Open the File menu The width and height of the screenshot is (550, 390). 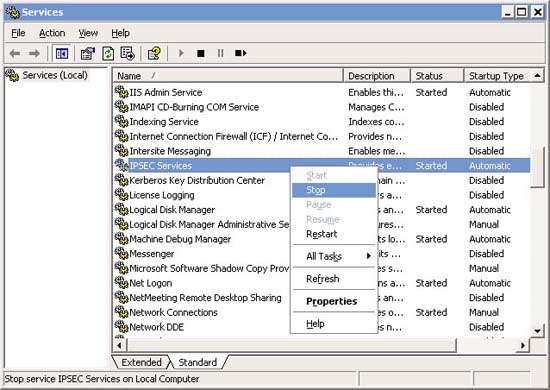tap(18, 33)
